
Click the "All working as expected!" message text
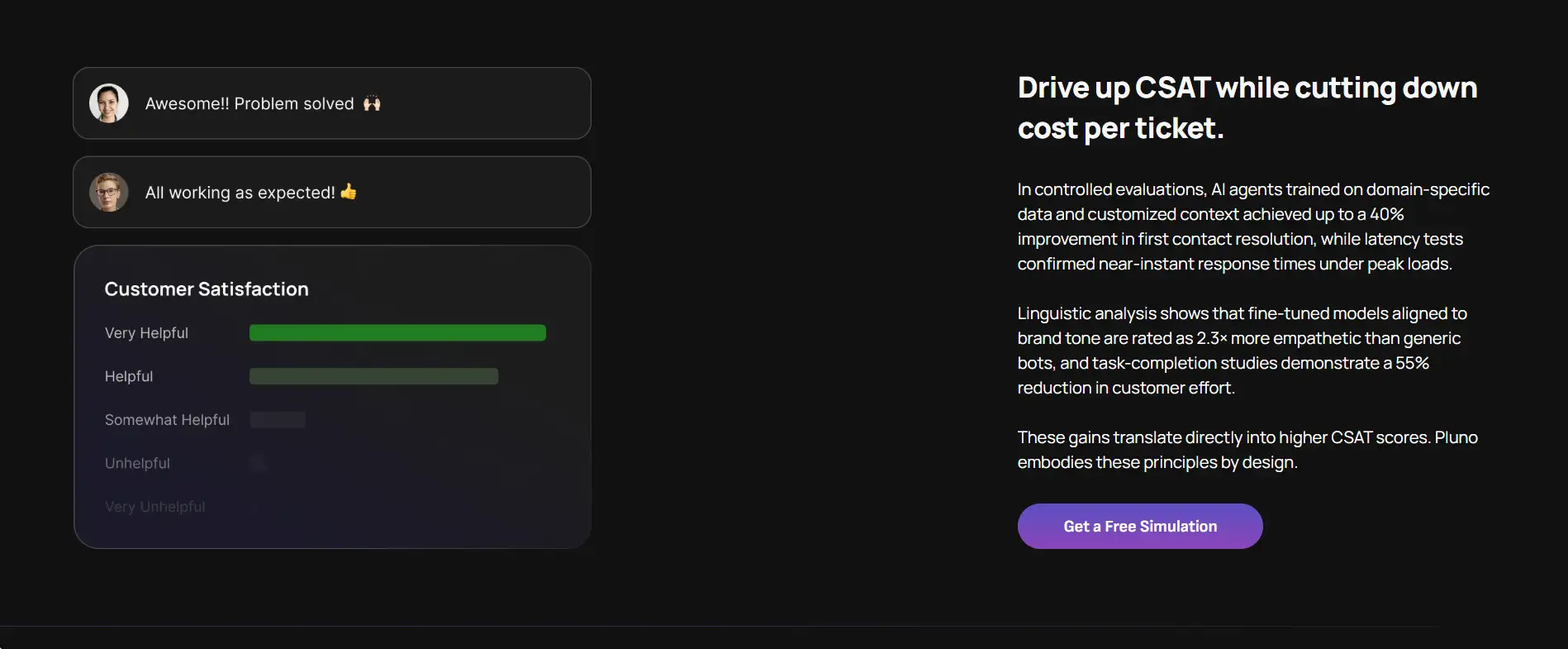(240, 193)
